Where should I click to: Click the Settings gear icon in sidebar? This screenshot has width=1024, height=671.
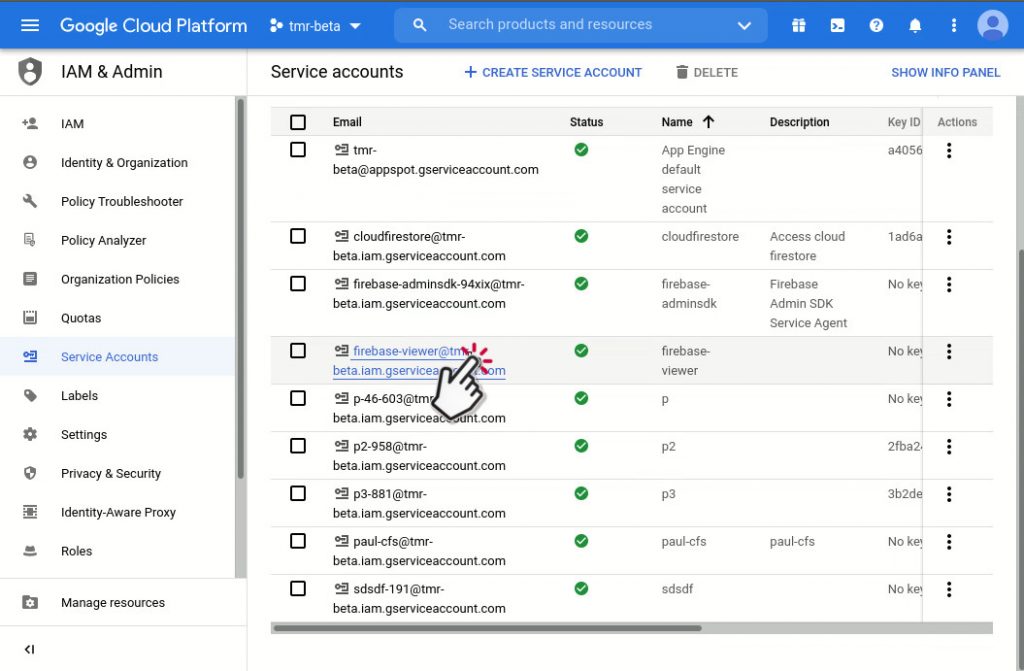coord(30,434)
